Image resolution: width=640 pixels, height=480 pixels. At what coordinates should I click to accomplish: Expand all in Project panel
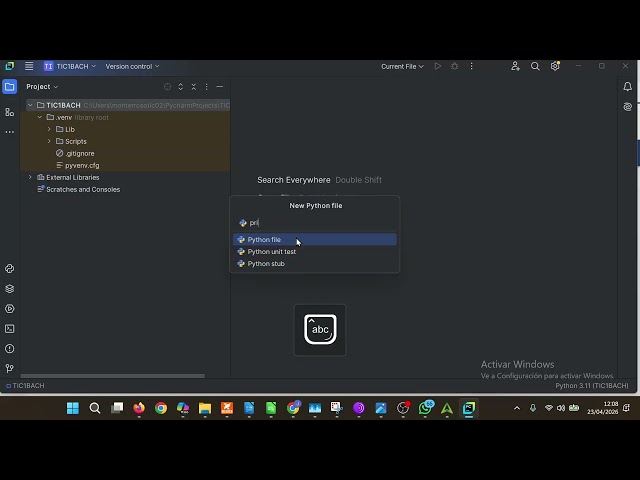180,87
